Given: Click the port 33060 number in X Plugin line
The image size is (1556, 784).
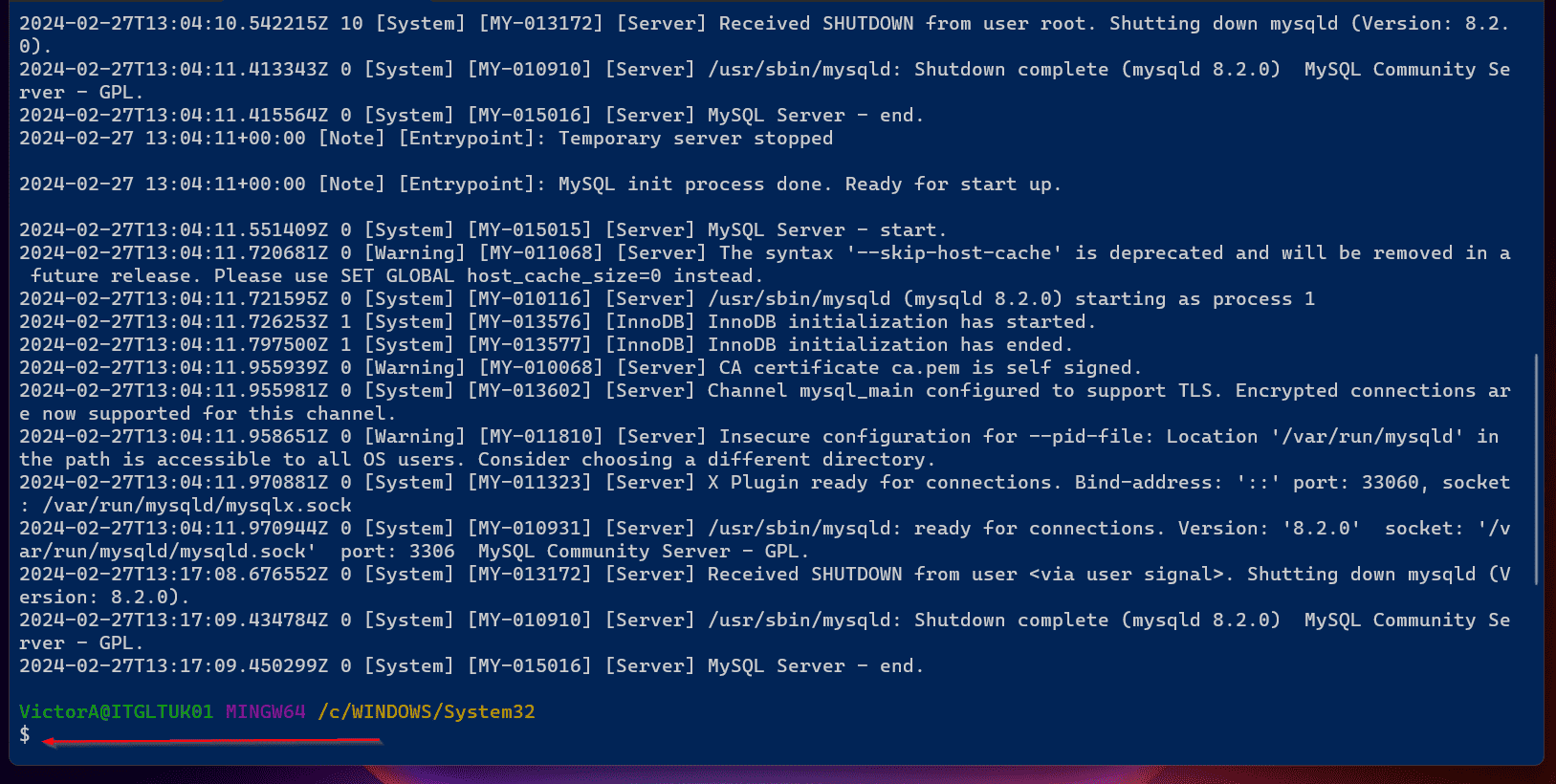Looking at the screenshot, I should point(1391,482).
